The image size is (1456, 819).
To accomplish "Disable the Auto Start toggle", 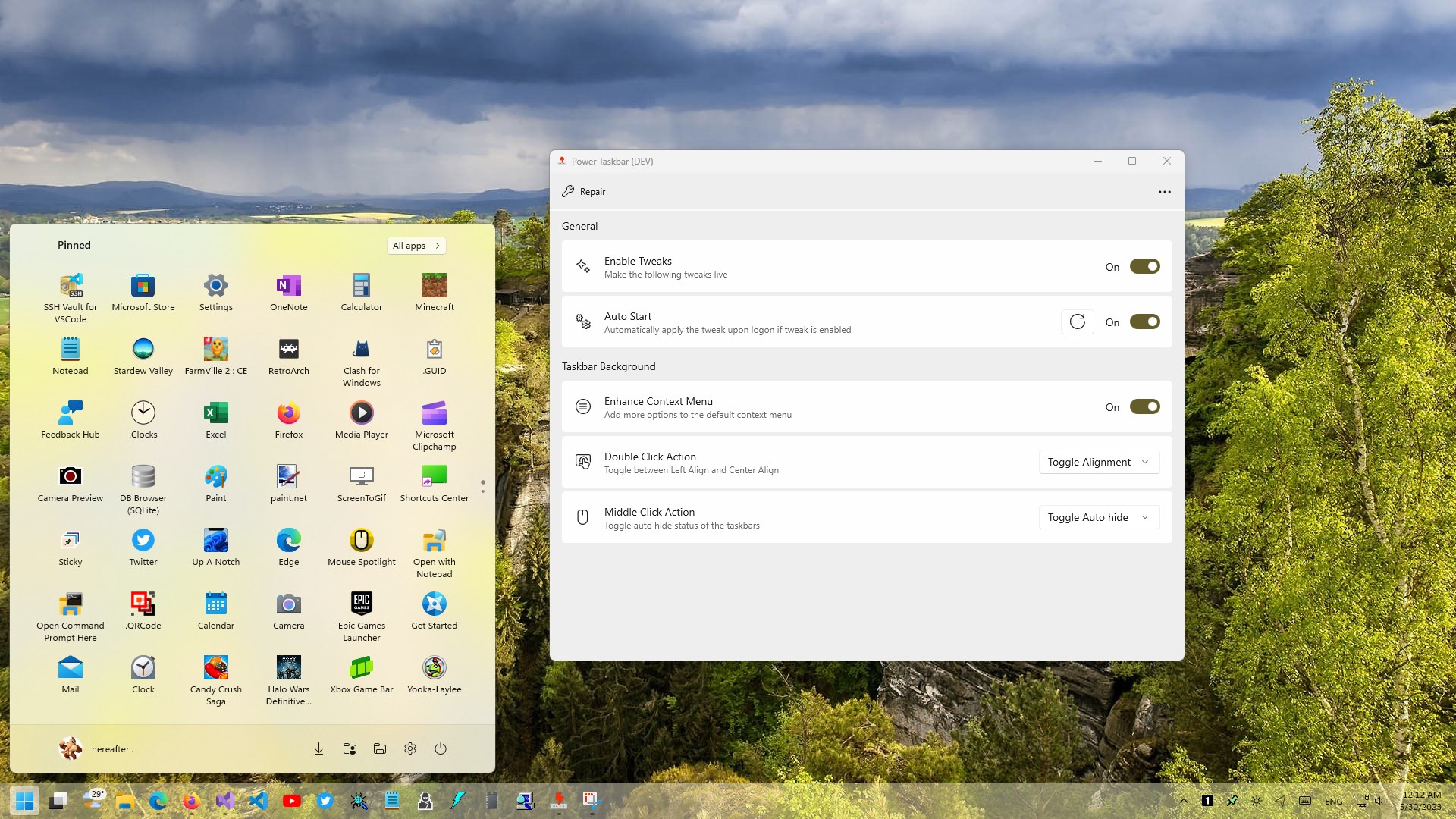I will (1144, 322).
